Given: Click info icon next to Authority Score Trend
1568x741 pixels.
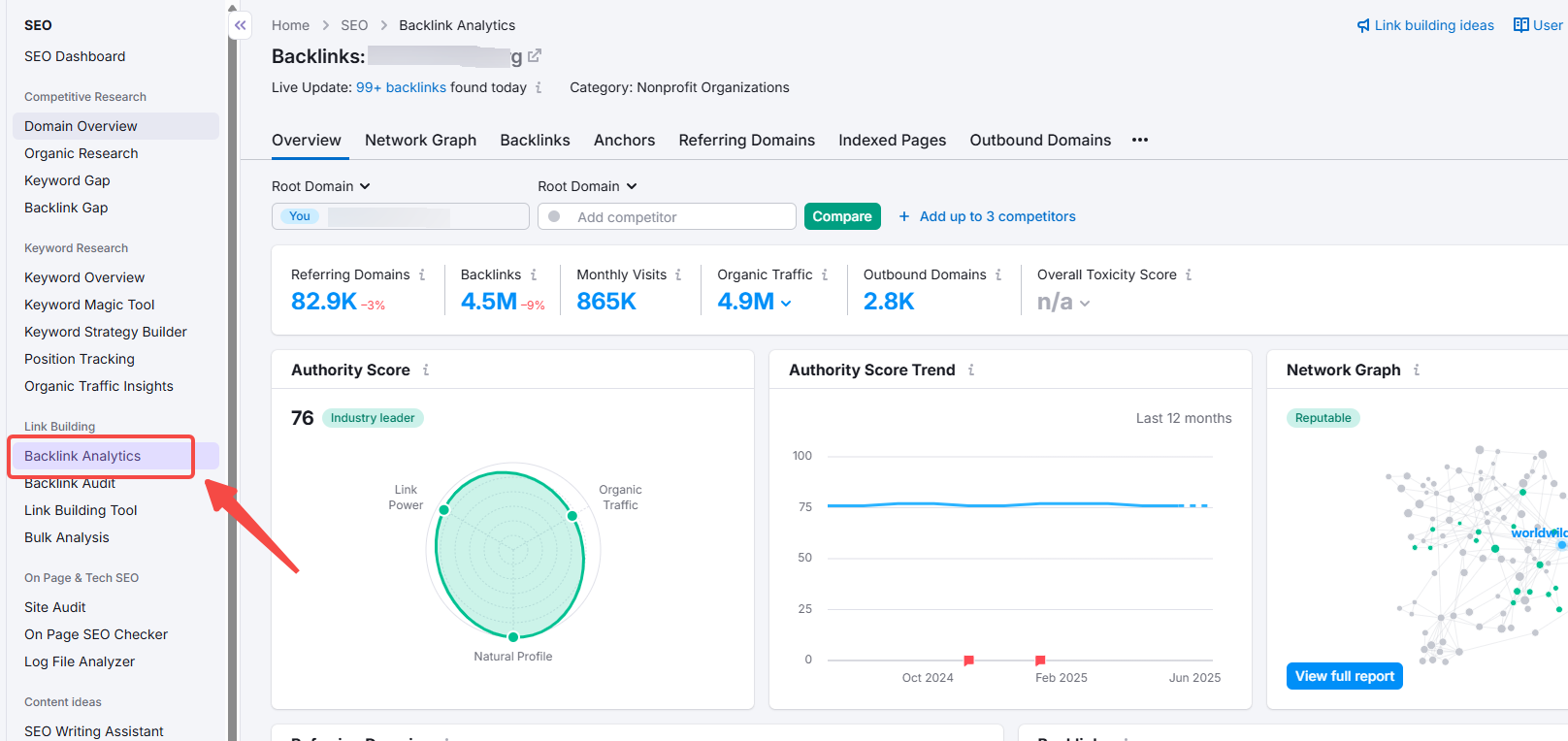Looking at the screenshot, I should [971, 370].
